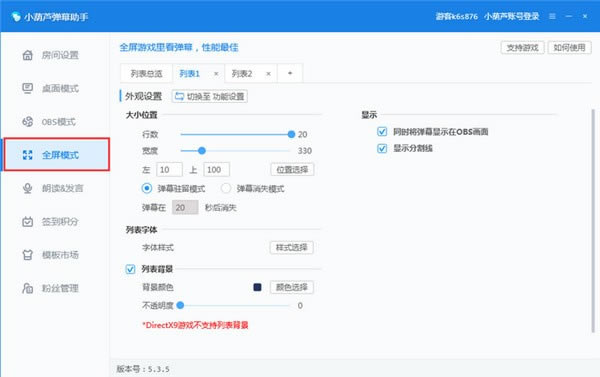Viewport: 600px width, 377px height.
Task: Open the title bar hamburger menu
Action: [x=552, y=16]
